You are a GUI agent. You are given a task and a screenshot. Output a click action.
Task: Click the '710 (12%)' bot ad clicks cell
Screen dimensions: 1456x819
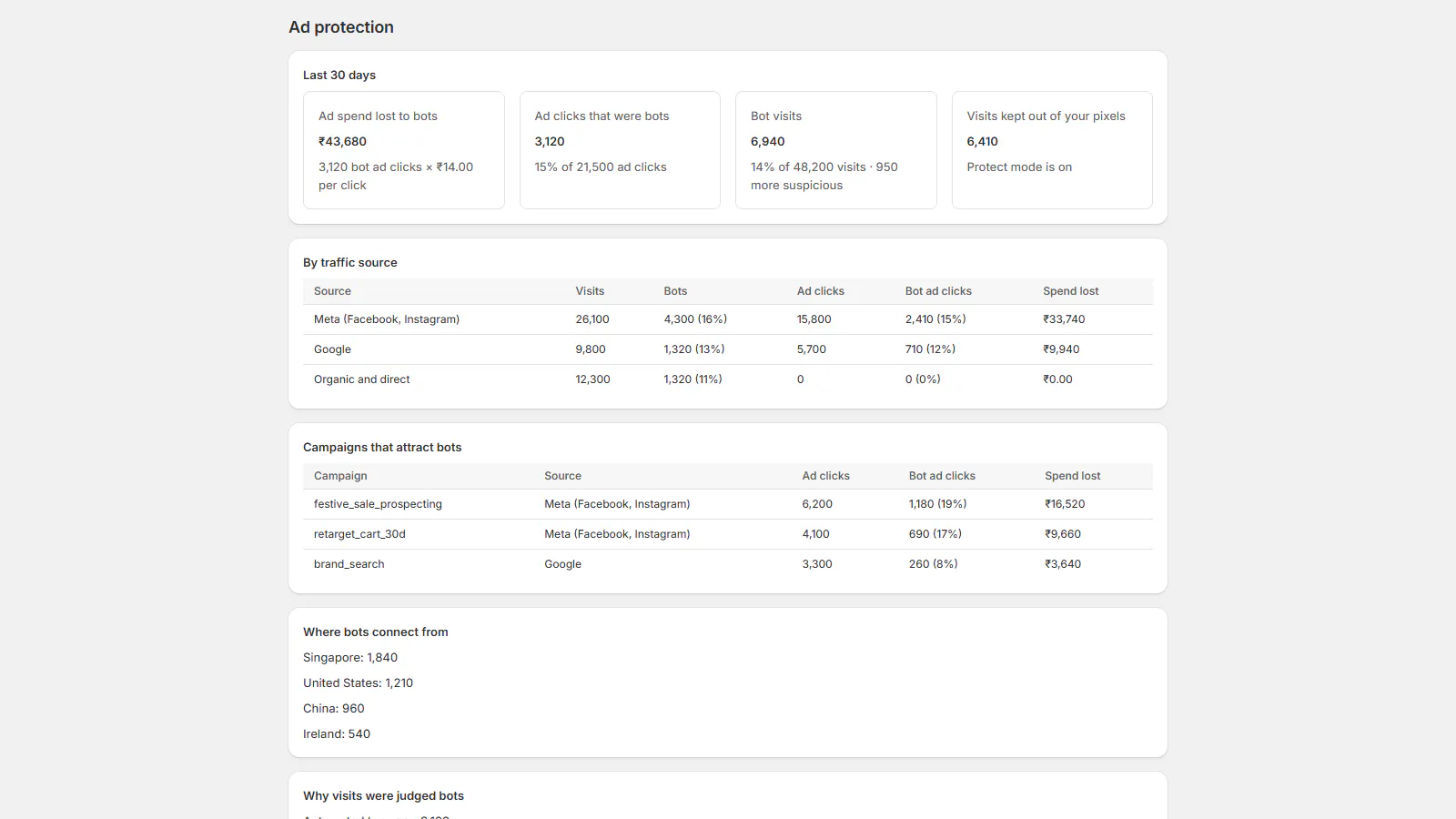point(930,349)
